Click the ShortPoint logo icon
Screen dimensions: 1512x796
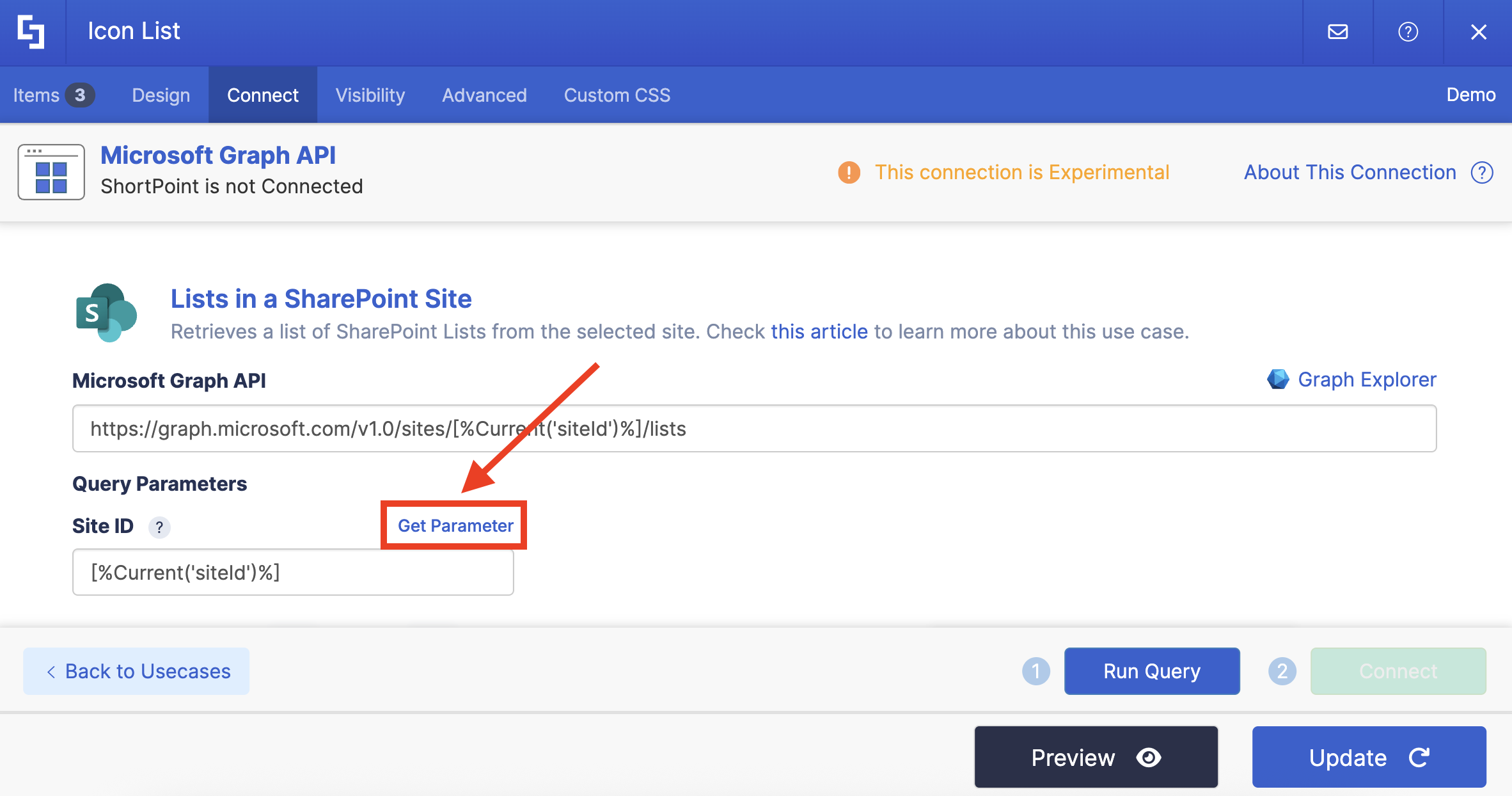point(31,32)
